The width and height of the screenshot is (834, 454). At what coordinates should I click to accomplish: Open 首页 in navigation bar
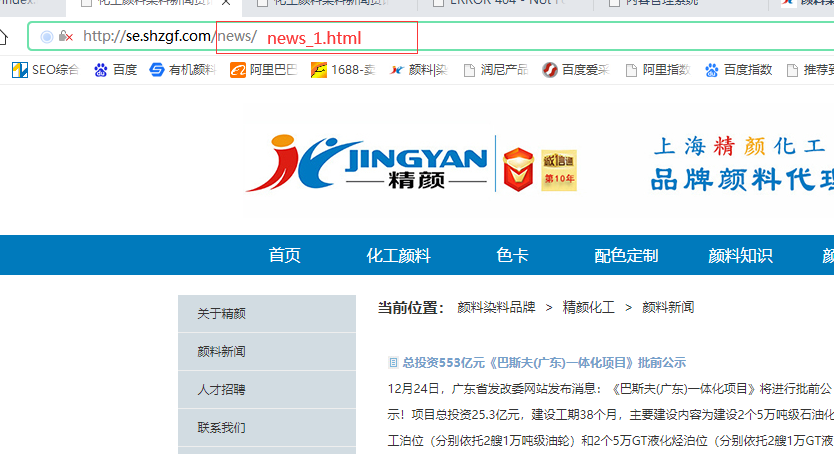coord(284,255)
